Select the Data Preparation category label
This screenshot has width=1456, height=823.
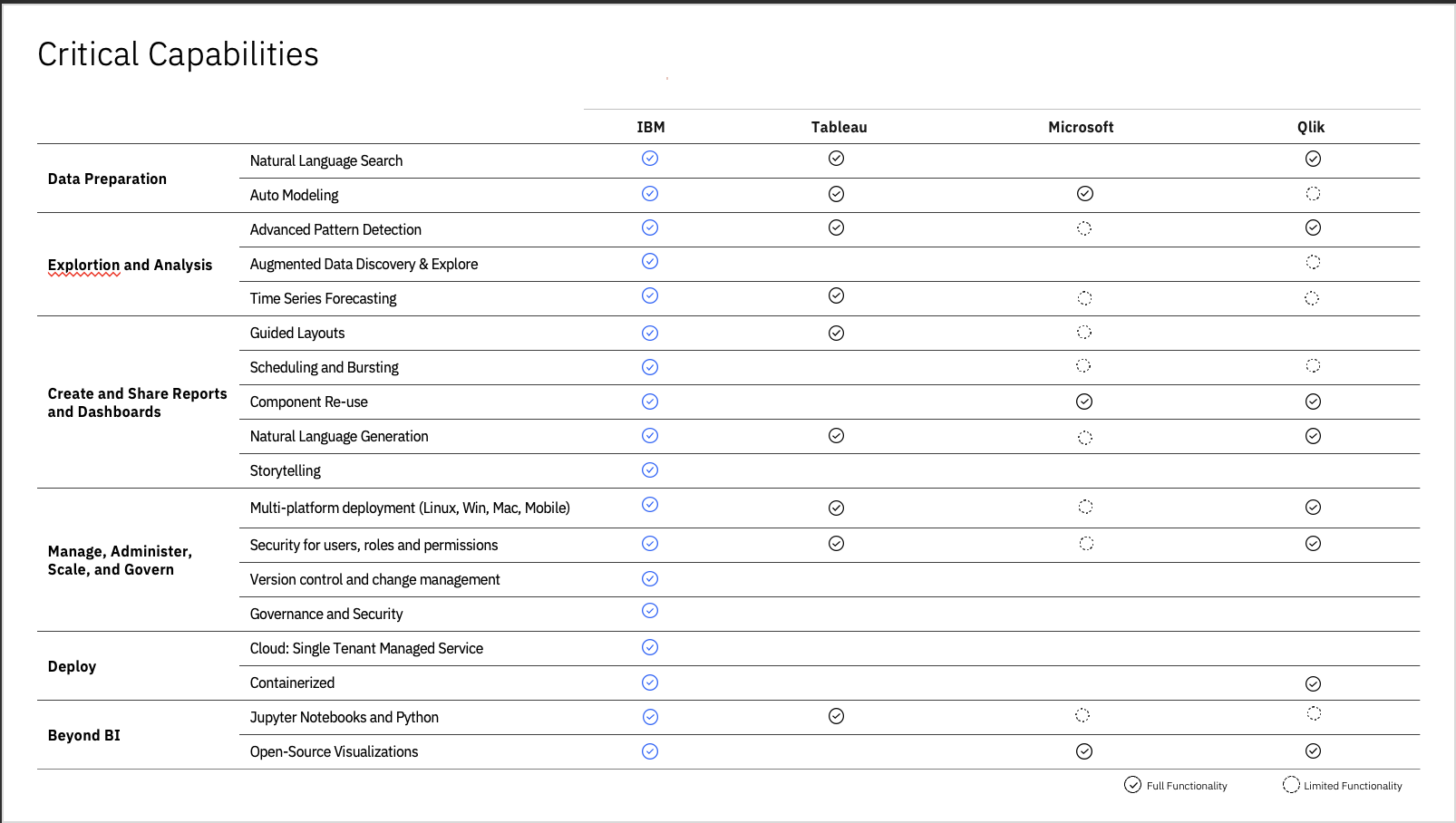(107, 179)
